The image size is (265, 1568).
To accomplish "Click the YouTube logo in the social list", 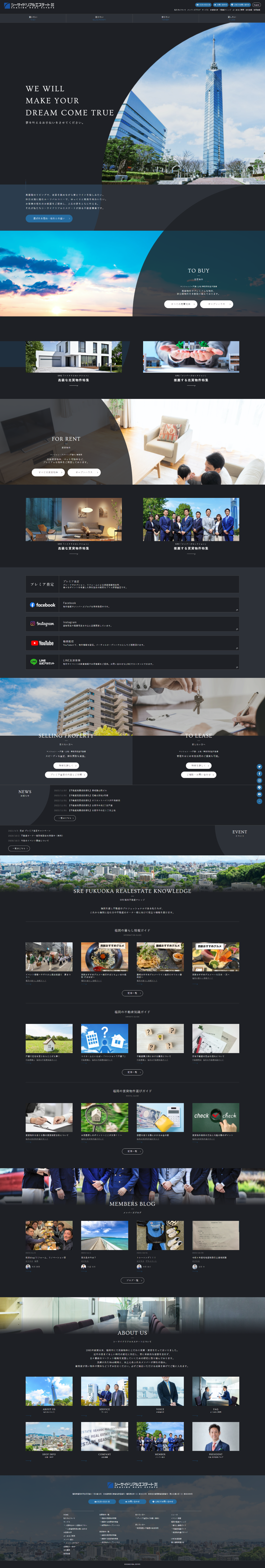I will click(43, 643).
